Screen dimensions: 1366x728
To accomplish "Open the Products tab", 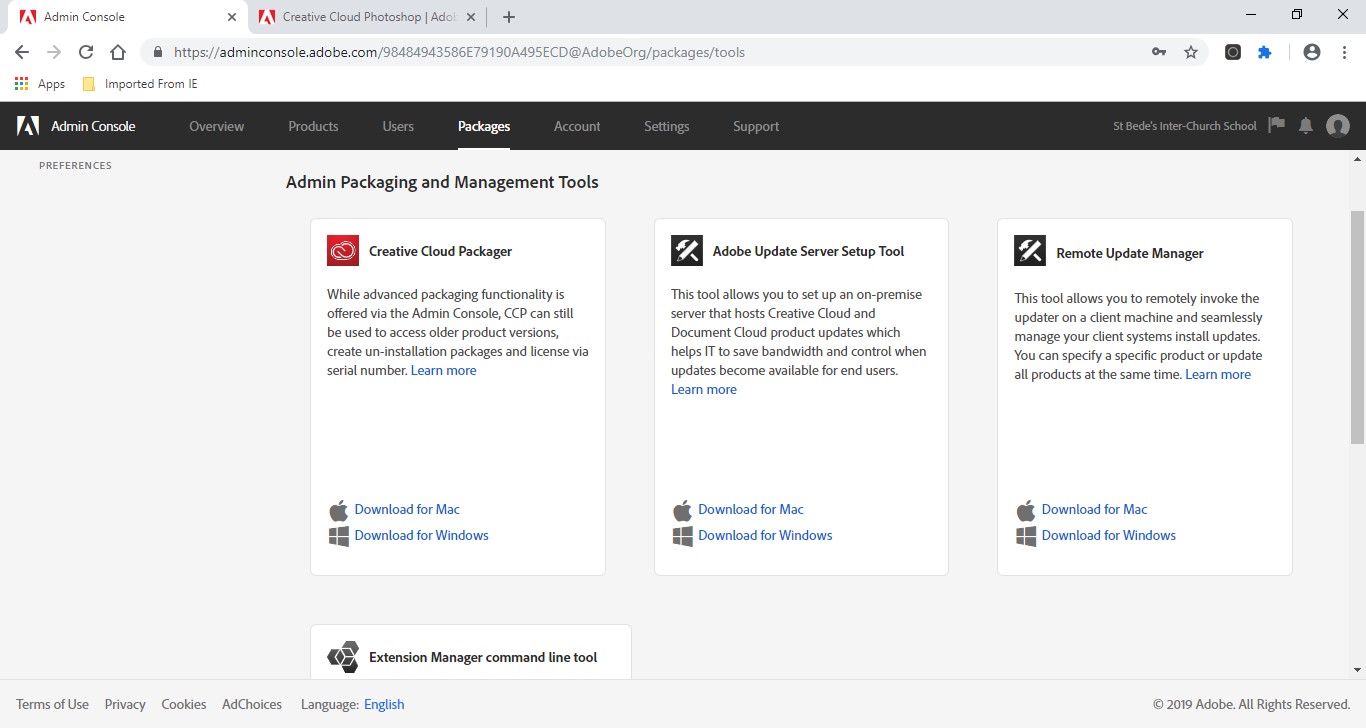I will pyautogui.click(x=313, y=126).
